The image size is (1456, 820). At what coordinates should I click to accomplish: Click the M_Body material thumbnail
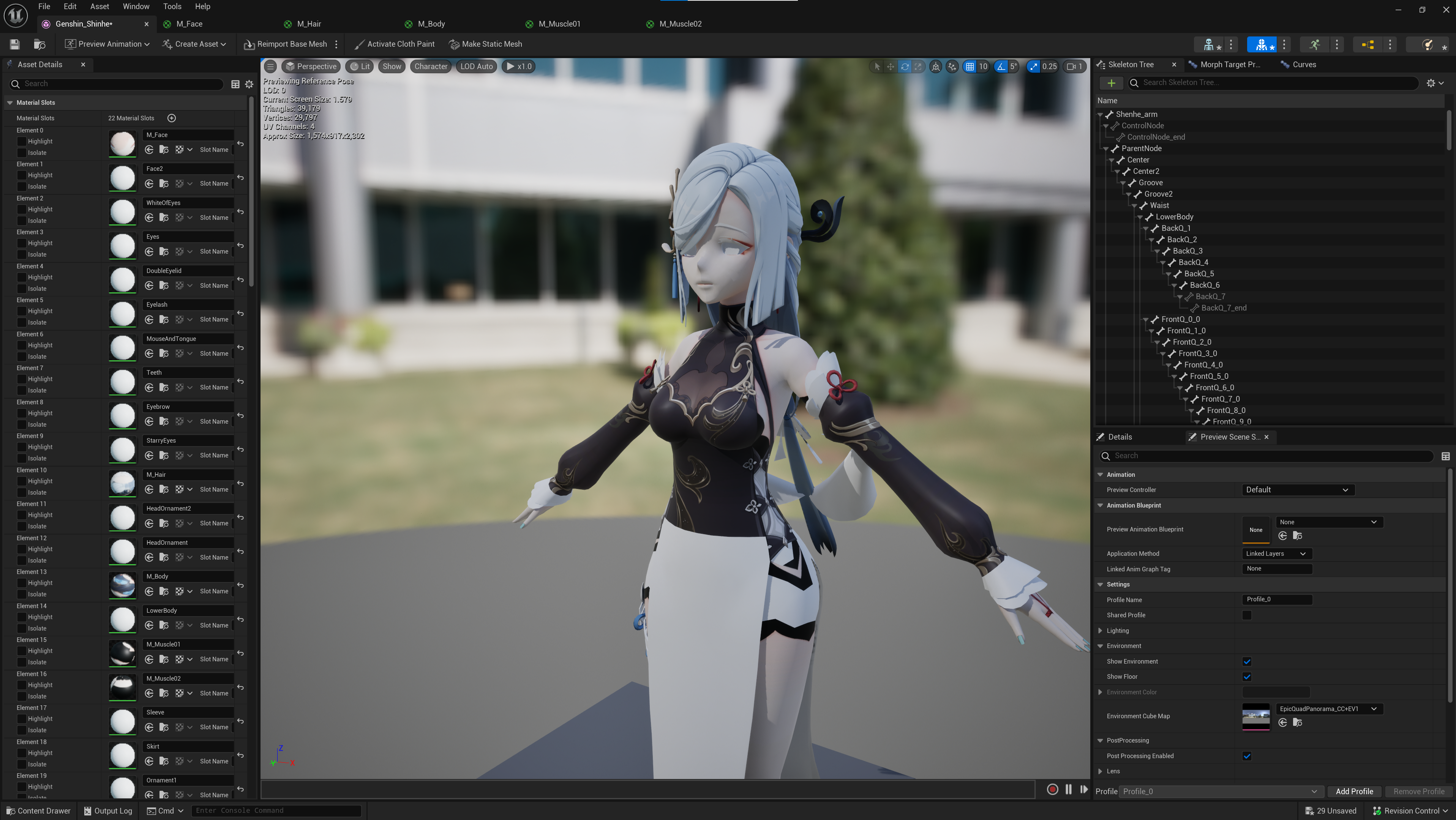123,585
